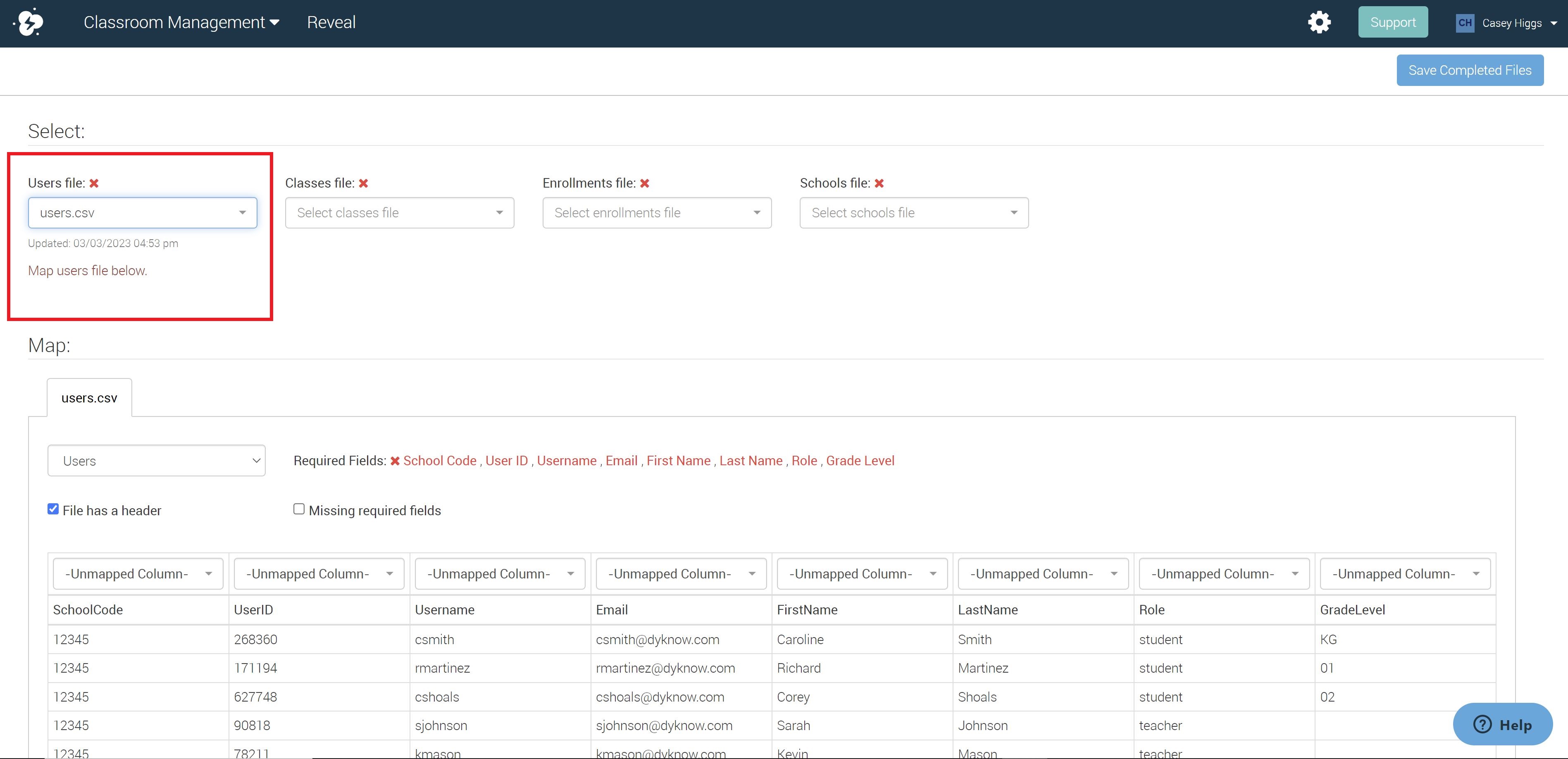Click the Email required field label
Image resolution: width=1568 pixels, height=759 pixels.
(x=622, y=461)
